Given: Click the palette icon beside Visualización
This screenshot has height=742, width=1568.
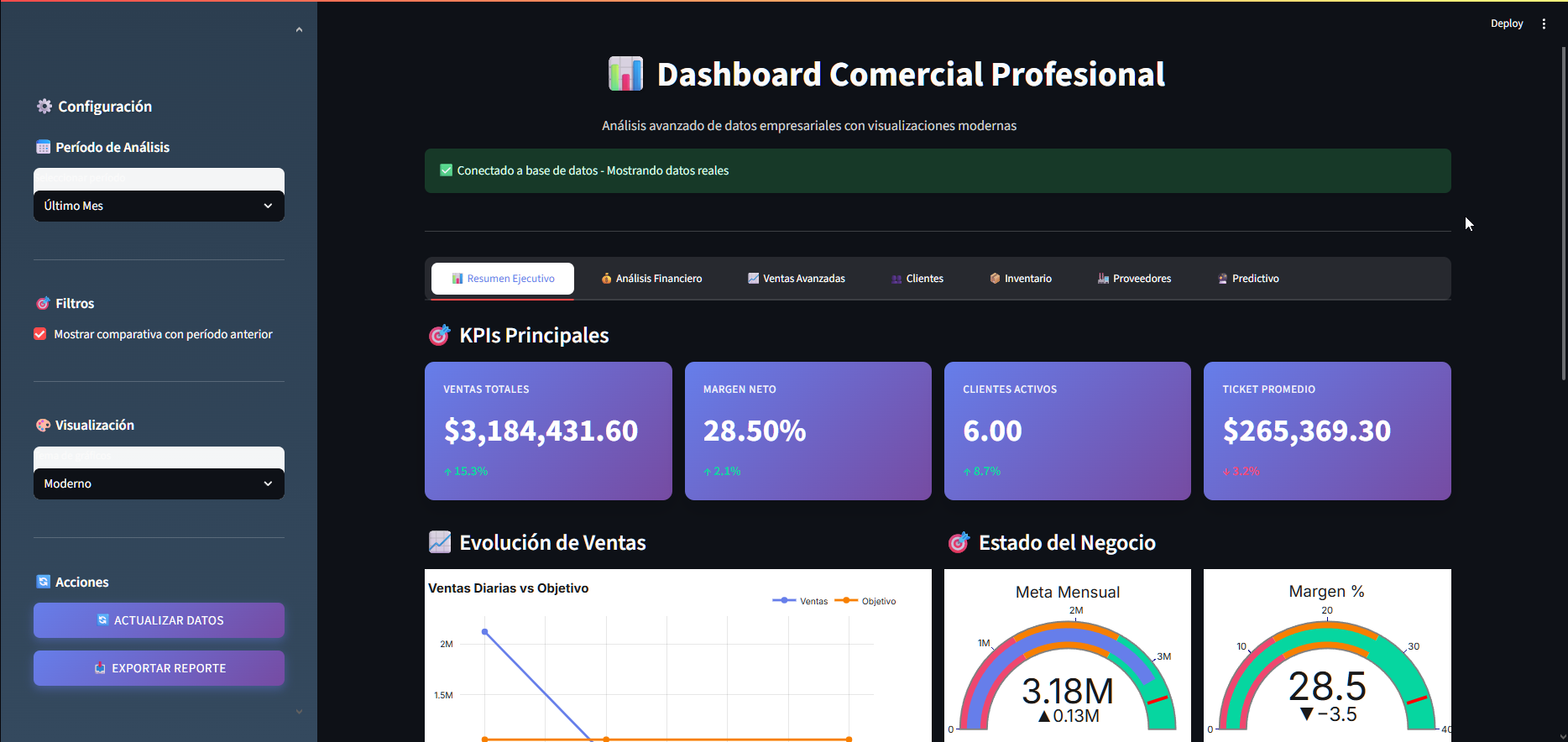Looking at the screenshot, I should (x=43, y=426).
